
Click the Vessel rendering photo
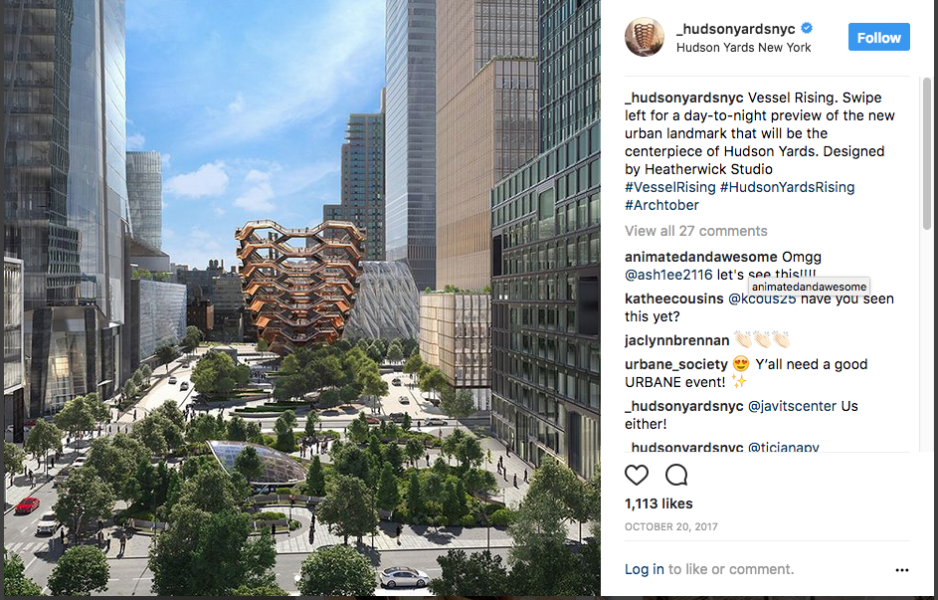pos(302,298)
